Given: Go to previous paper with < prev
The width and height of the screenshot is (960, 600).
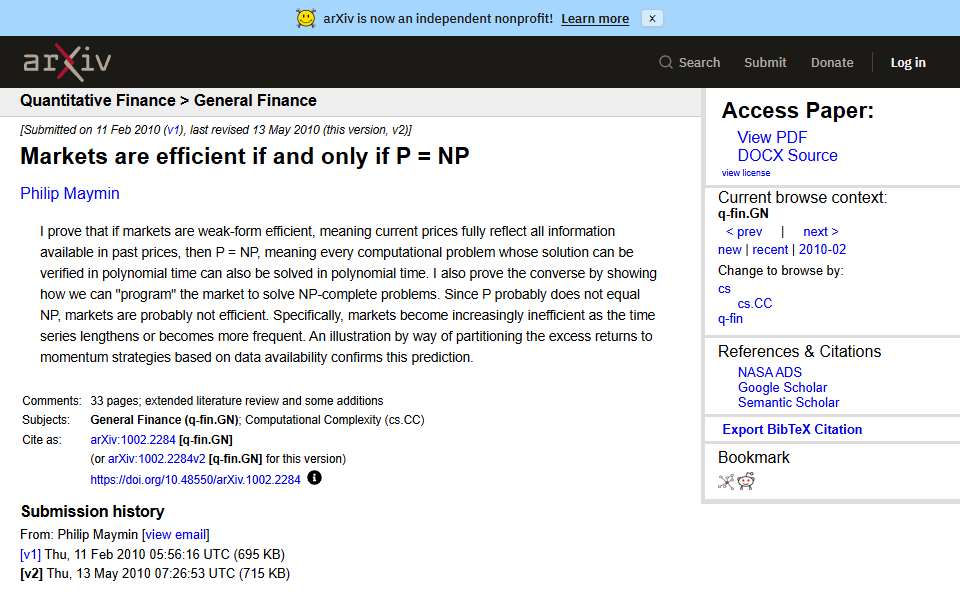Looking at the screenshot, I should [x=744, y=231].
